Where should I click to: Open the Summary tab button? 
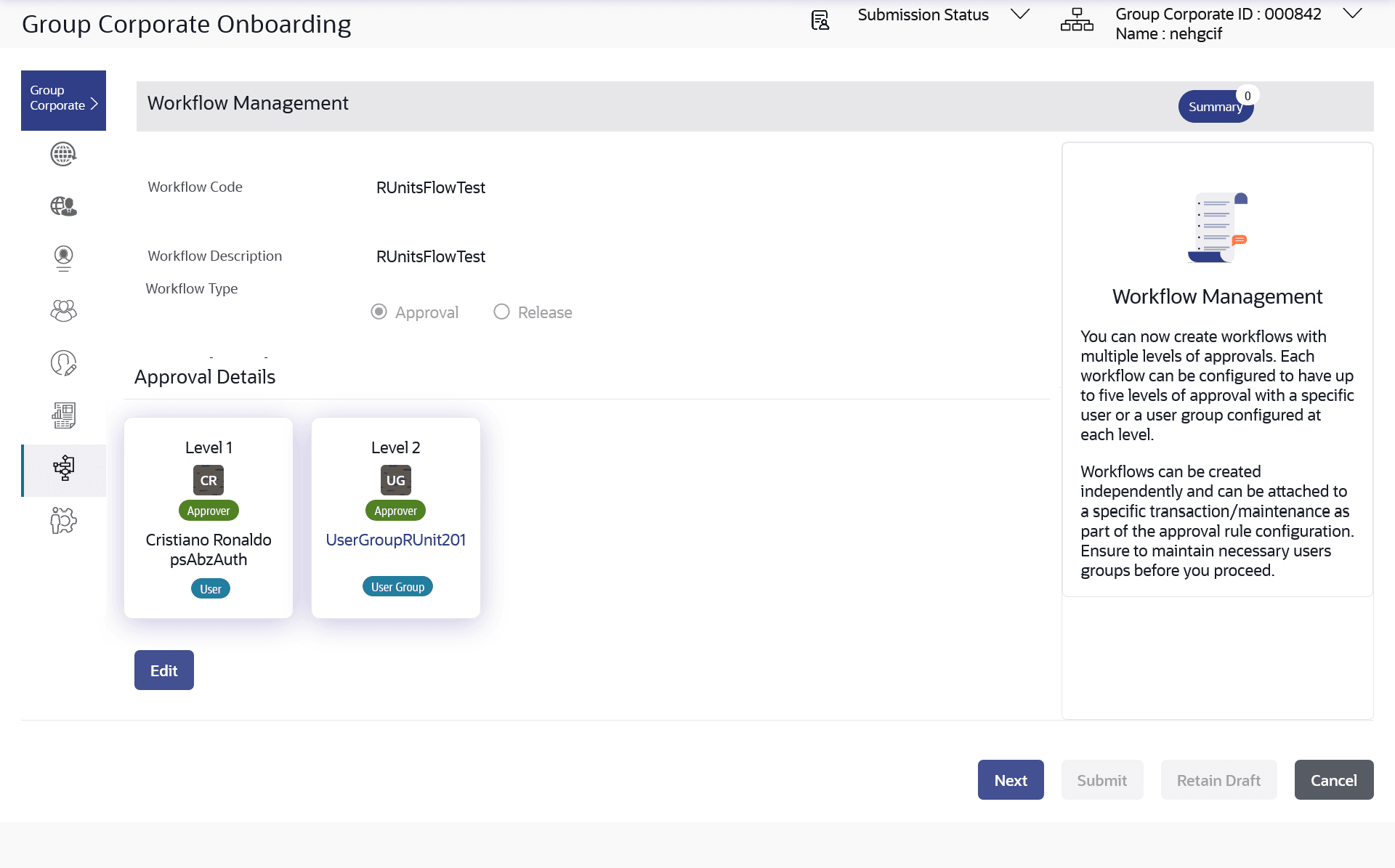tap(1215, 107)
